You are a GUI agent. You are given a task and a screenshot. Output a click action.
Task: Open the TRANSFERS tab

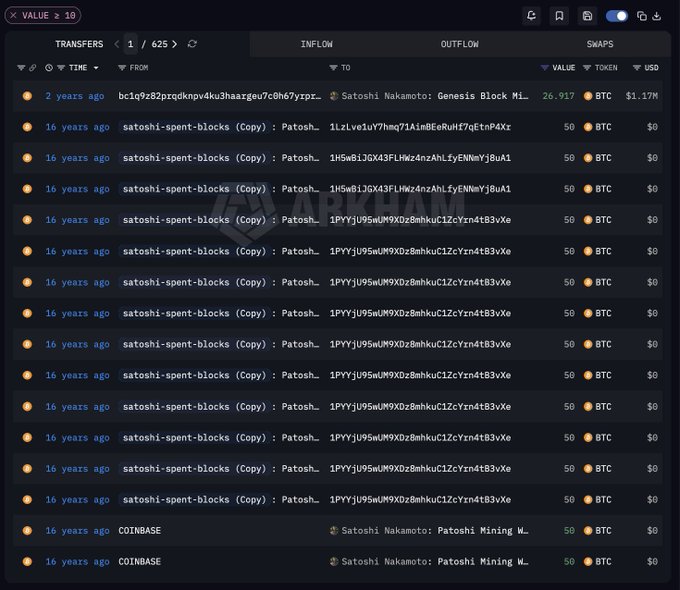[x=79, y=44]
